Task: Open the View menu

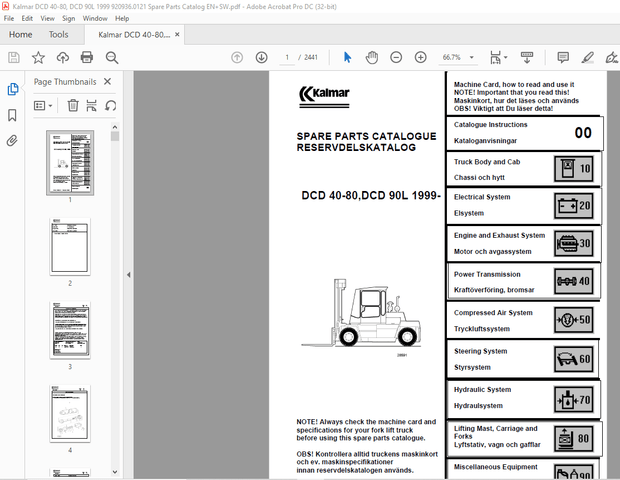Action: pyautogui.click(x=47, y=19)
